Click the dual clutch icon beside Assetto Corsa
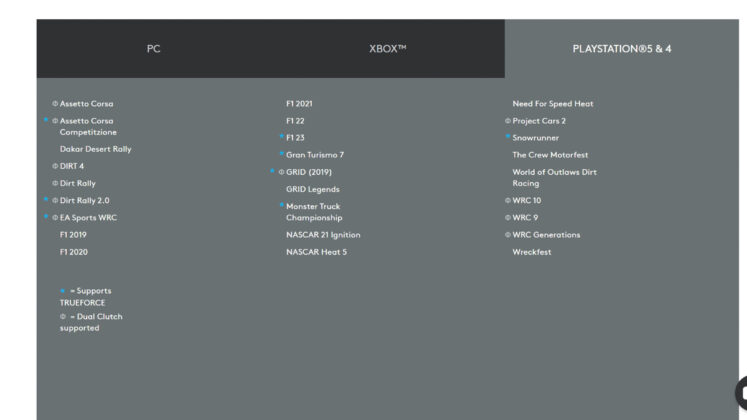The width and height of the screenshot is (747, 420). coord(55,103)
